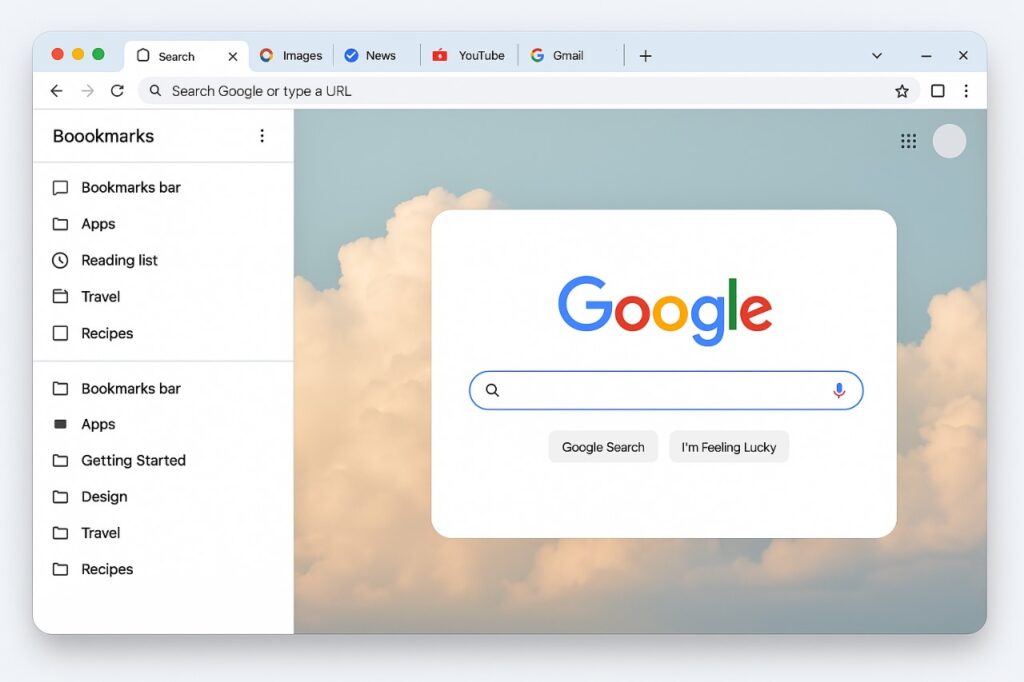Select the Getting Started bookmark folder
Image resolution: width=1024 pixels, height=682 pixels.
pos(133,460)
